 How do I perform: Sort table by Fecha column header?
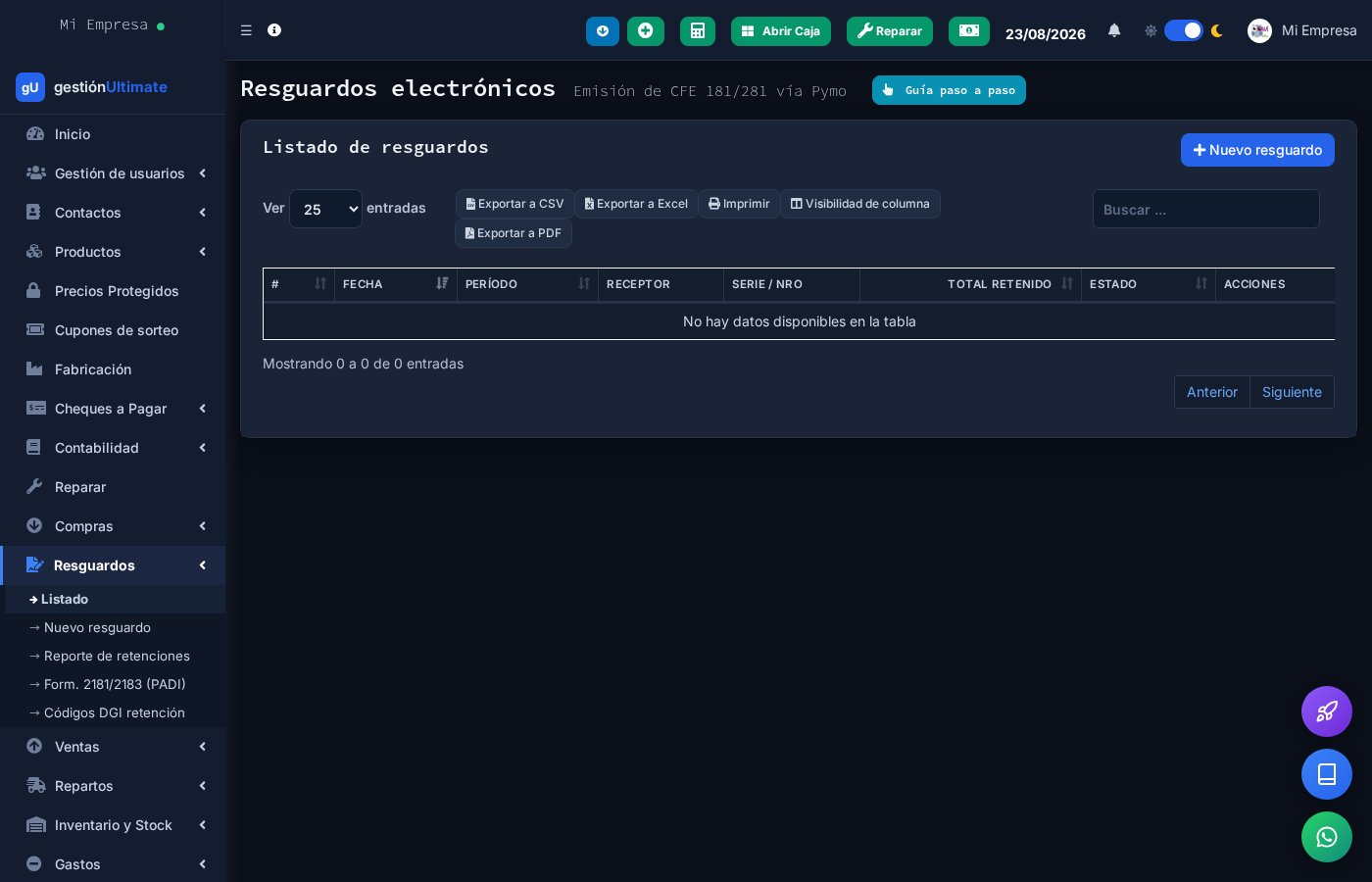(396, 284)
